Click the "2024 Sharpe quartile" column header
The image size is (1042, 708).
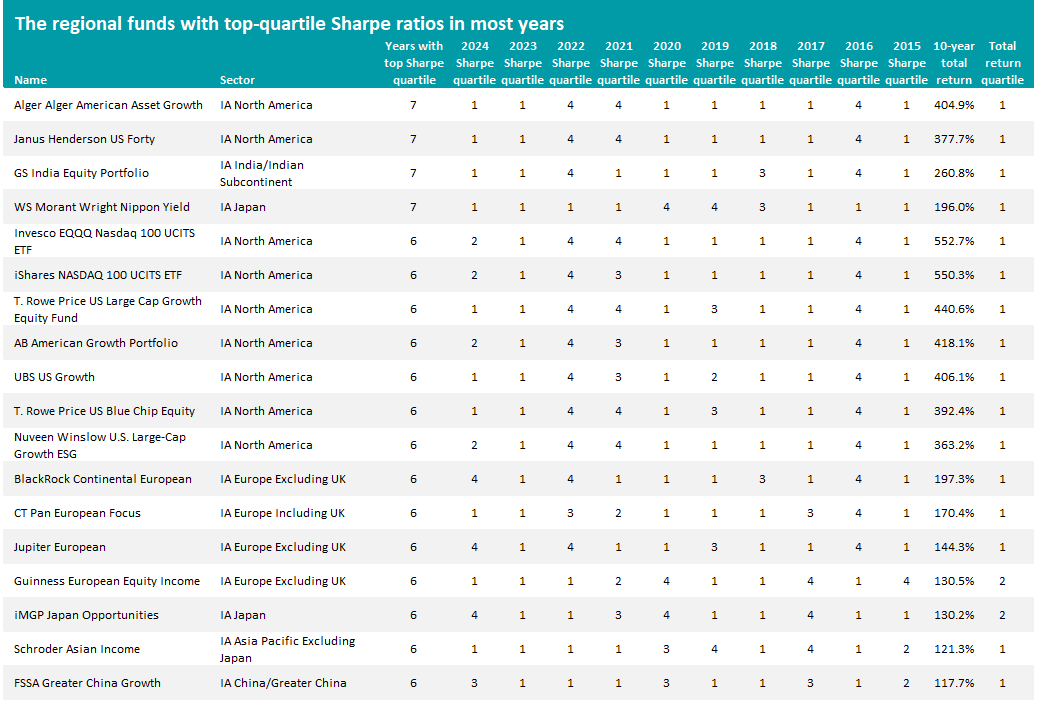click(474, 63)
